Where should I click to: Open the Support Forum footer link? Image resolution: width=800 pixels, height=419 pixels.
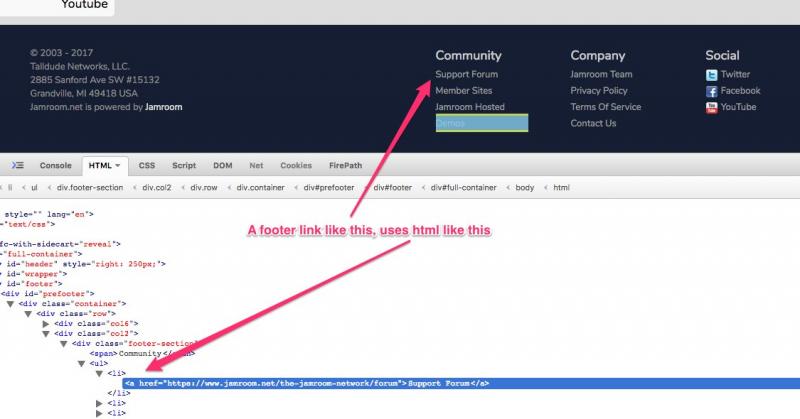click(x=466, y=74)
